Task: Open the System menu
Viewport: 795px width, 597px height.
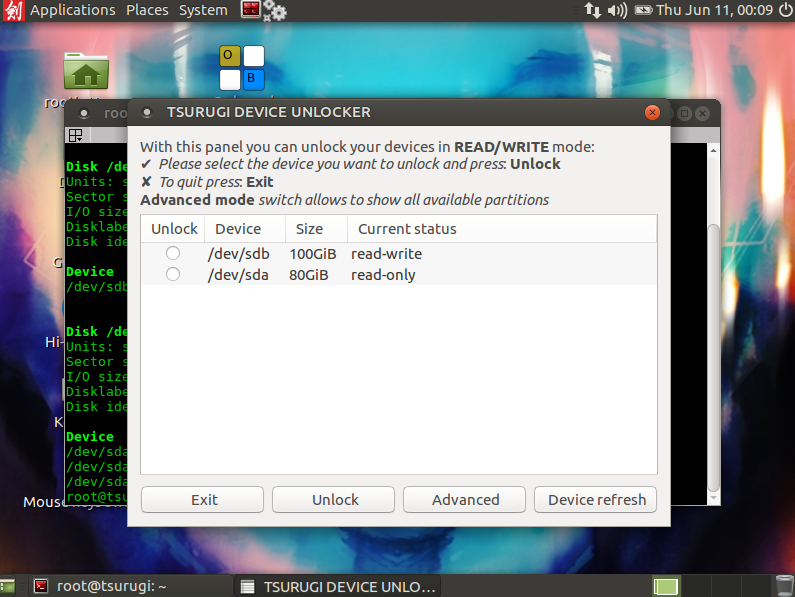Action: (203, 10)
